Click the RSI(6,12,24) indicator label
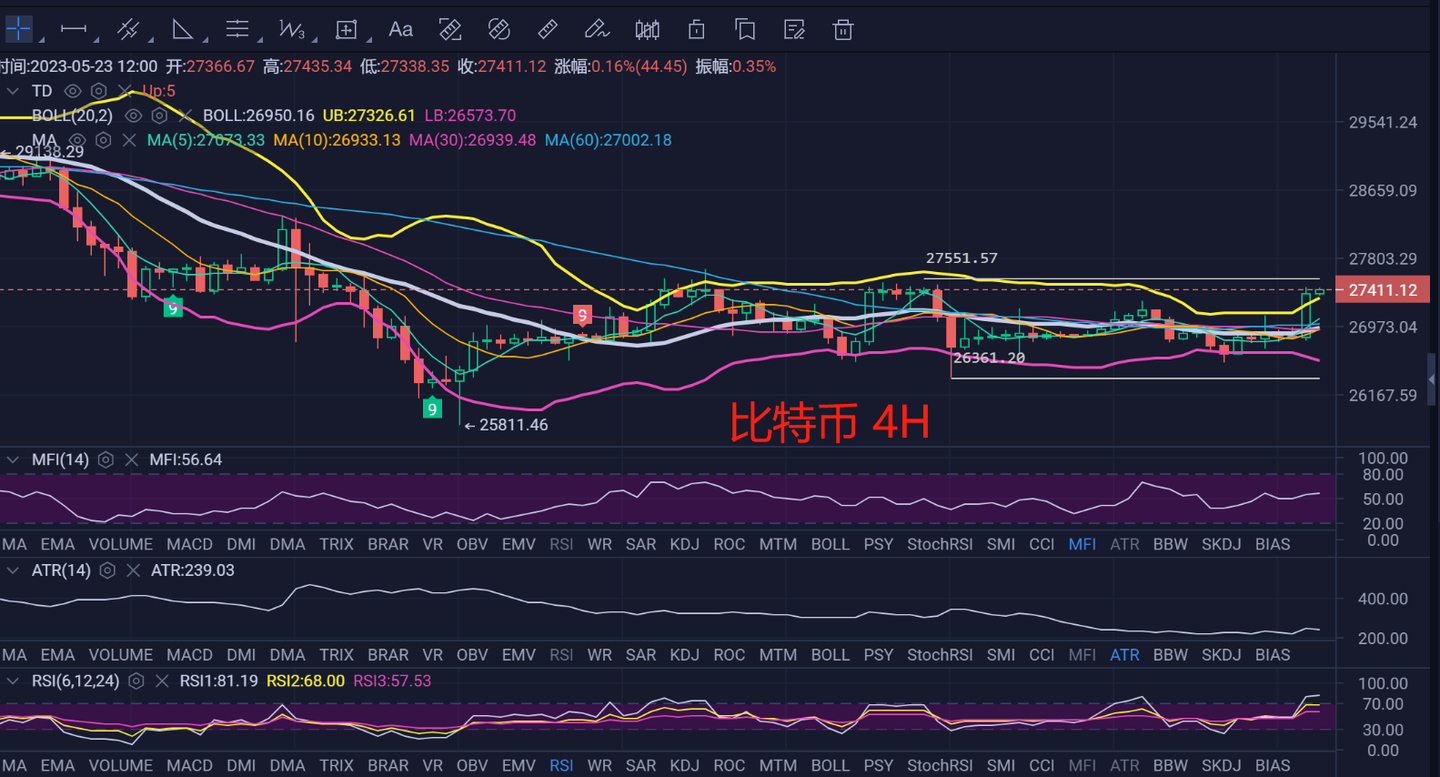This screenshot has height=777, width=1440. (75, 681)
